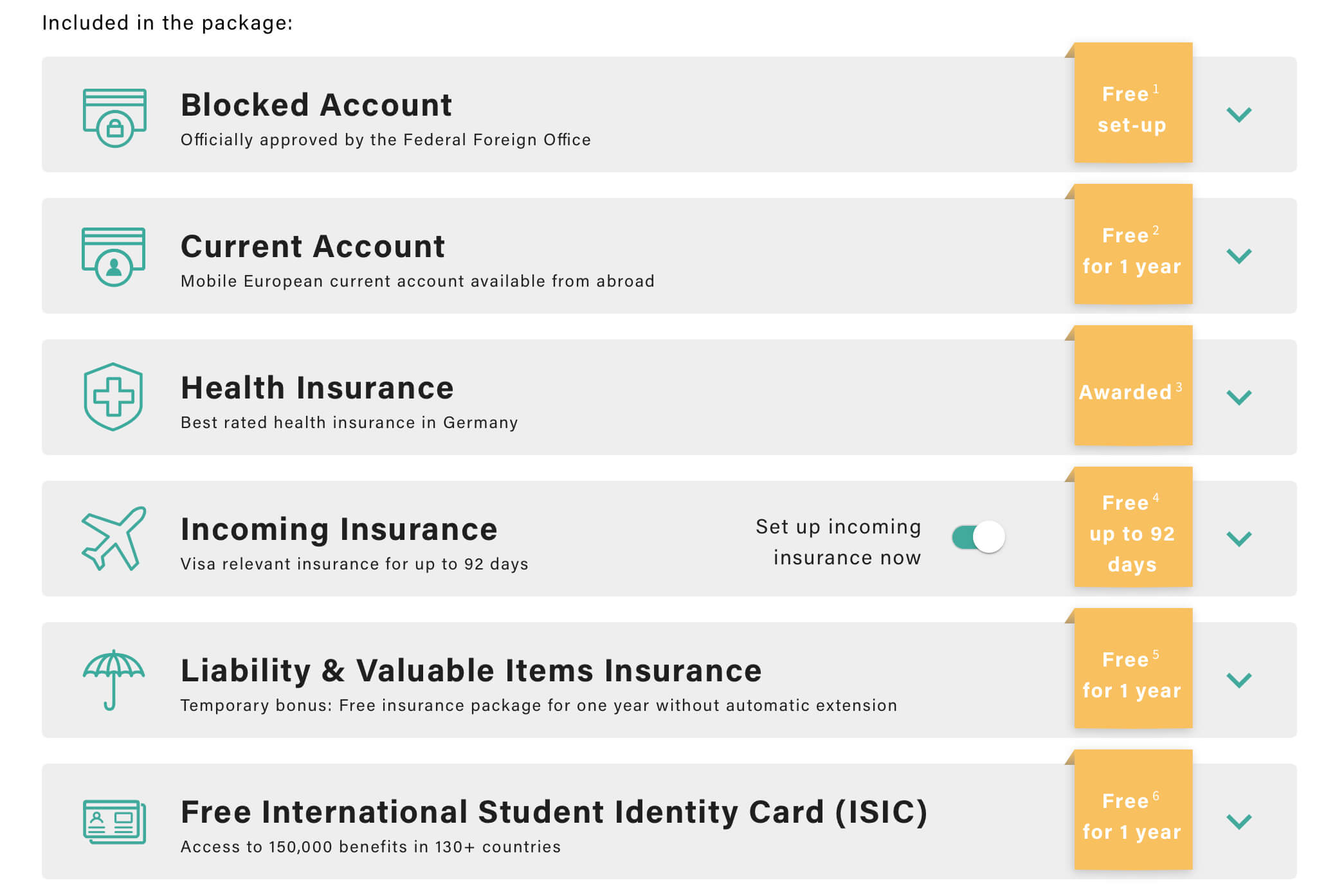Expand the Current Account details chevron
1317x896 pixels.
pos(1239,256)
